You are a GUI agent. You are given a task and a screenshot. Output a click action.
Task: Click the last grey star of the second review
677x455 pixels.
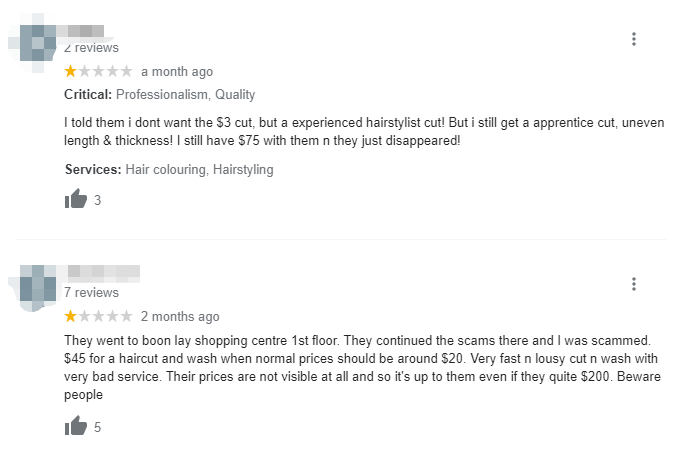pos(126,316)
